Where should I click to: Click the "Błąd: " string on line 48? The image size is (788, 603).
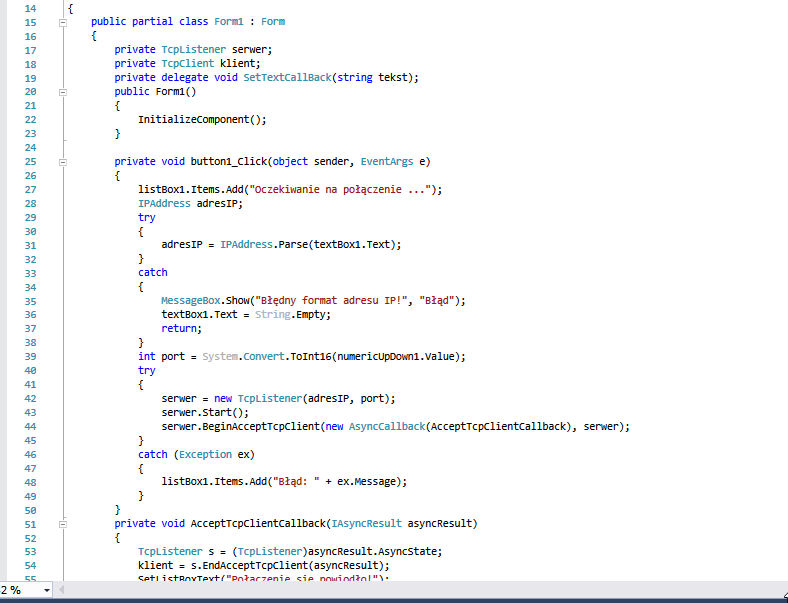pos(296,481)
